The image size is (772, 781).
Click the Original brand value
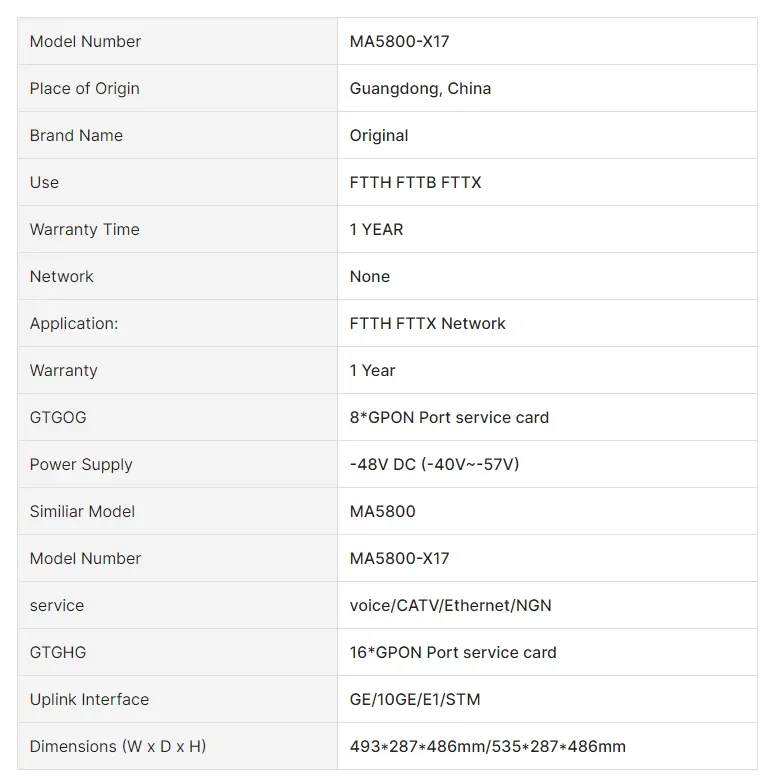[379, 135]
